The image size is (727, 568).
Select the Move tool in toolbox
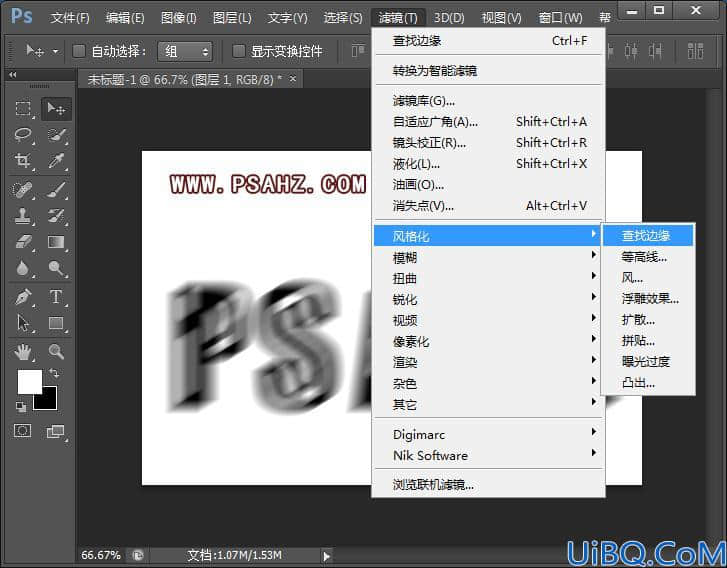pyautogui.click(x=56, y=109)
